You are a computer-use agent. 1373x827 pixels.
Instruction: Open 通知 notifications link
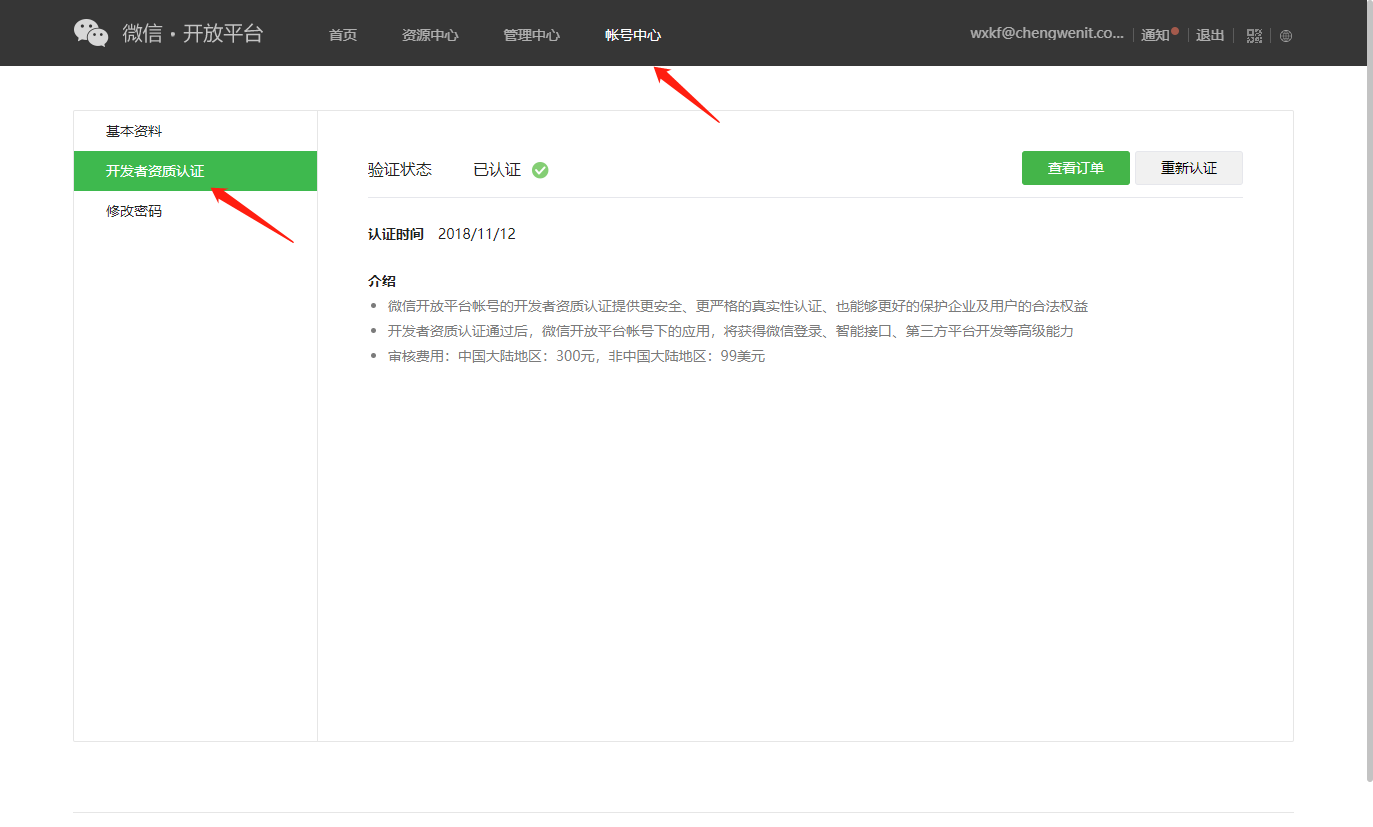point(1155,35)
